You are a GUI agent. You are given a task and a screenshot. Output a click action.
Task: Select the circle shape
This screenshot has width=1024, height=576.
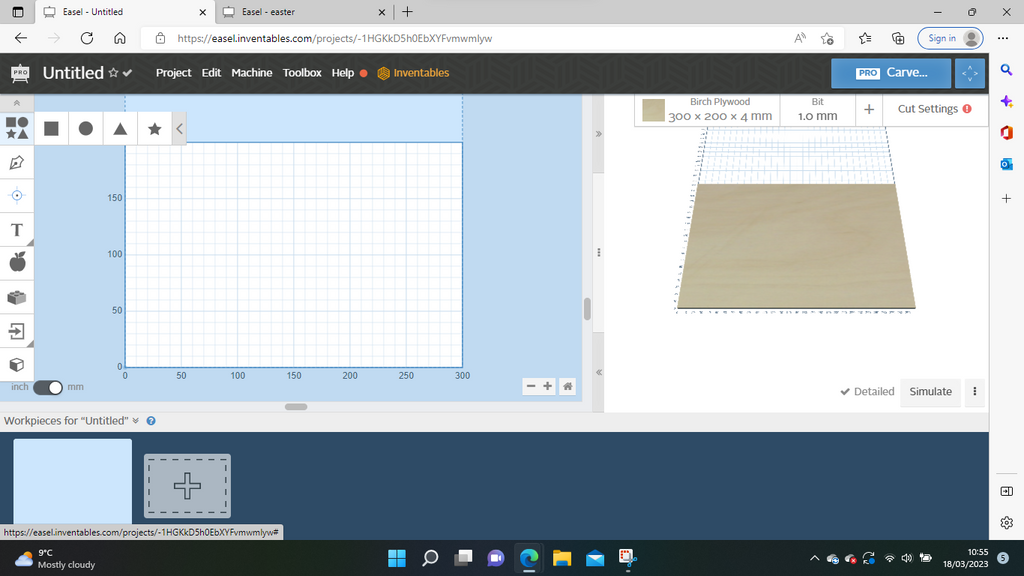(85, 128)
